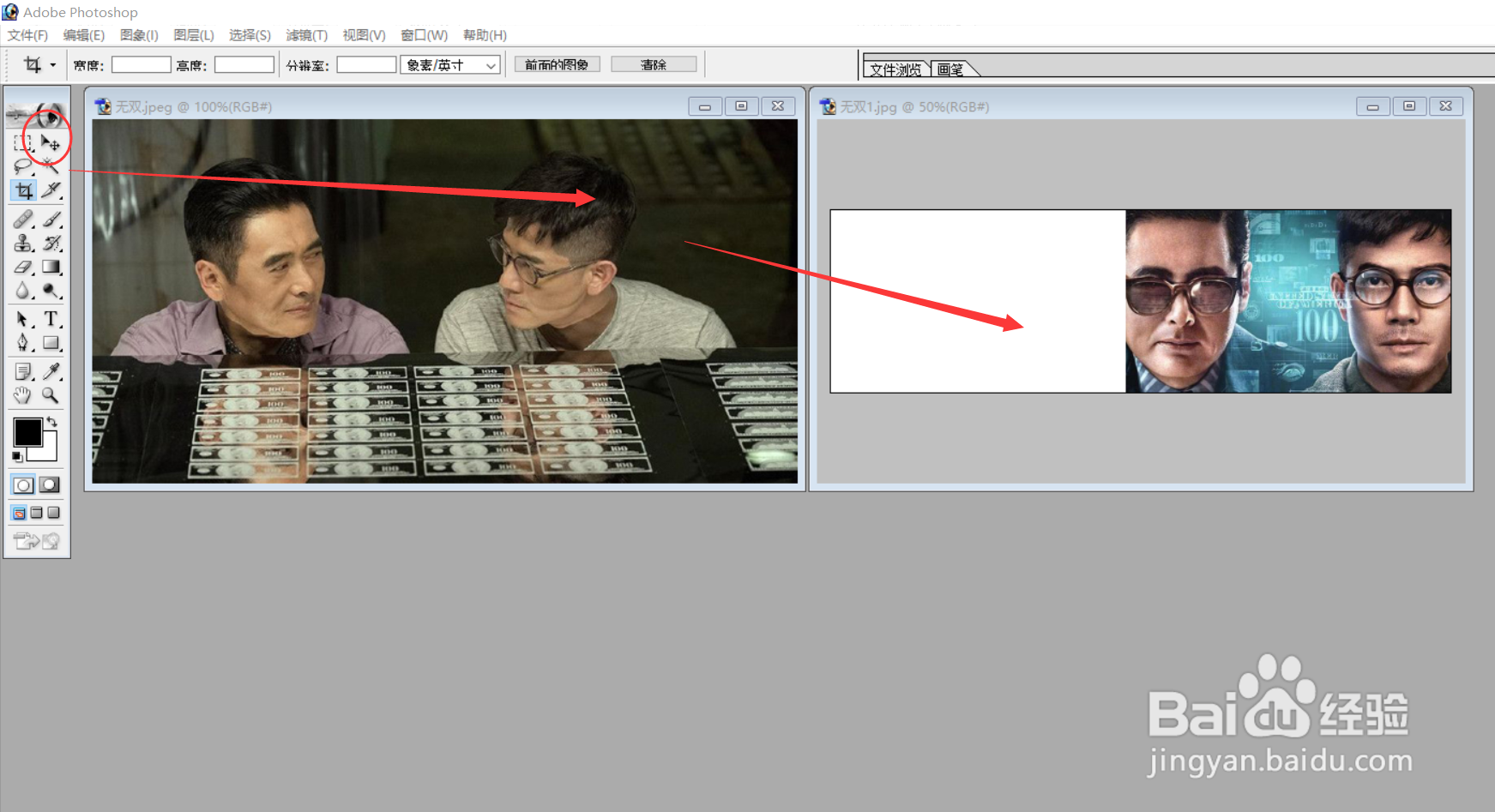Image resolution: width=1495 pixels, height=812 pixels.
Task: Click the 高度 input field
Action: tap(244, 65)
